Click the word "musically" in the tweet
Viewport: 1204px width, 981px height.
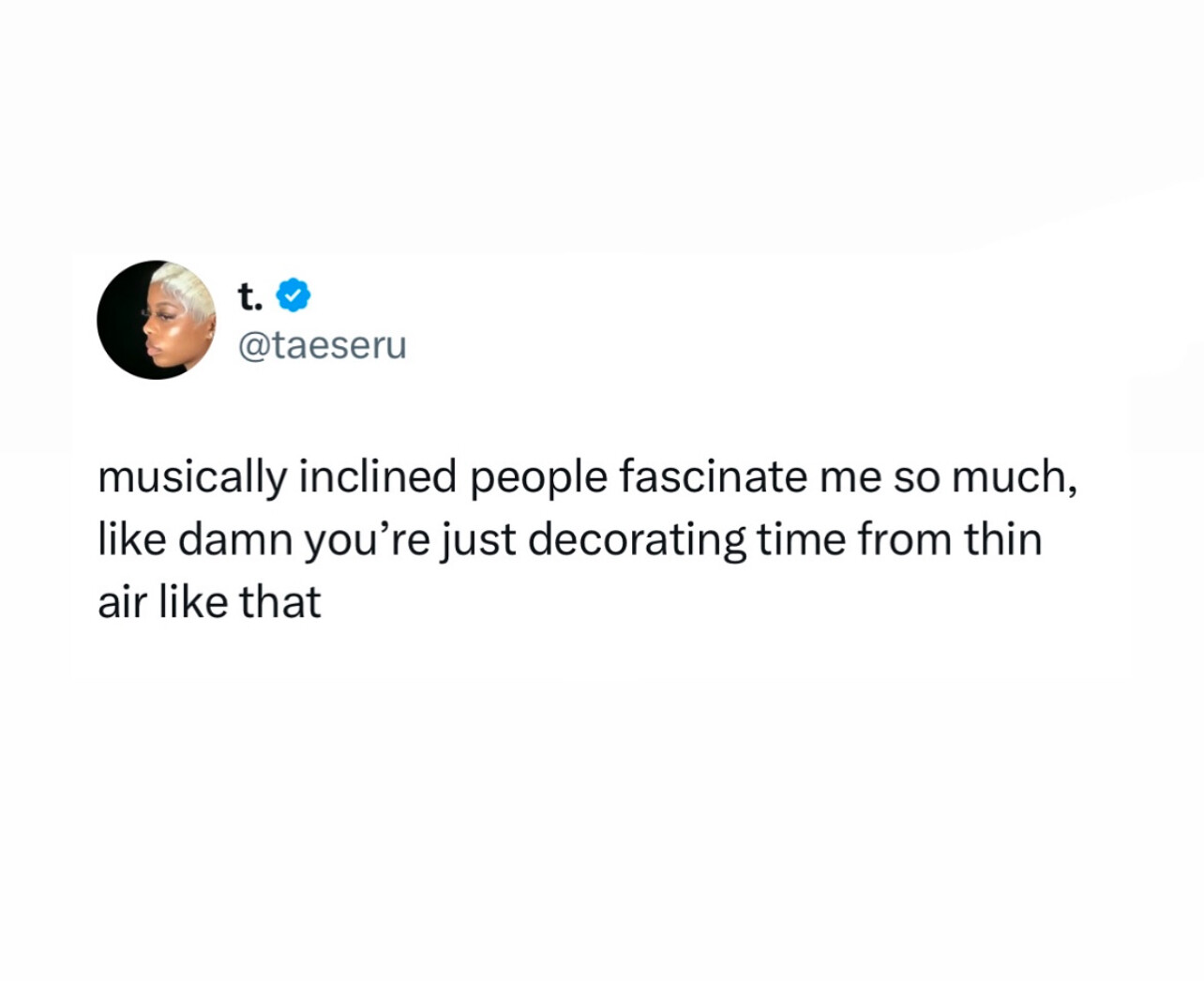192,478
